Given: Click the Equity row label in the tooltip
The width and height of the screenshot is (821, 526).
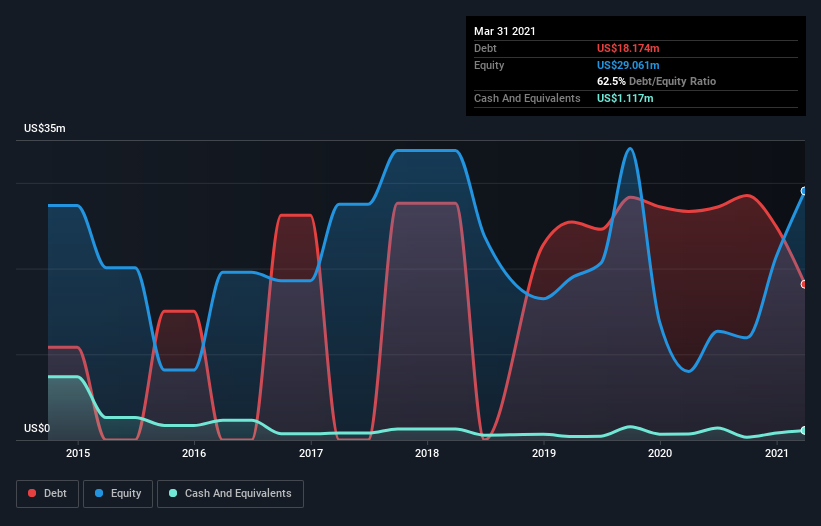Looking at the screenshot, I should click(x=489, y=65).
